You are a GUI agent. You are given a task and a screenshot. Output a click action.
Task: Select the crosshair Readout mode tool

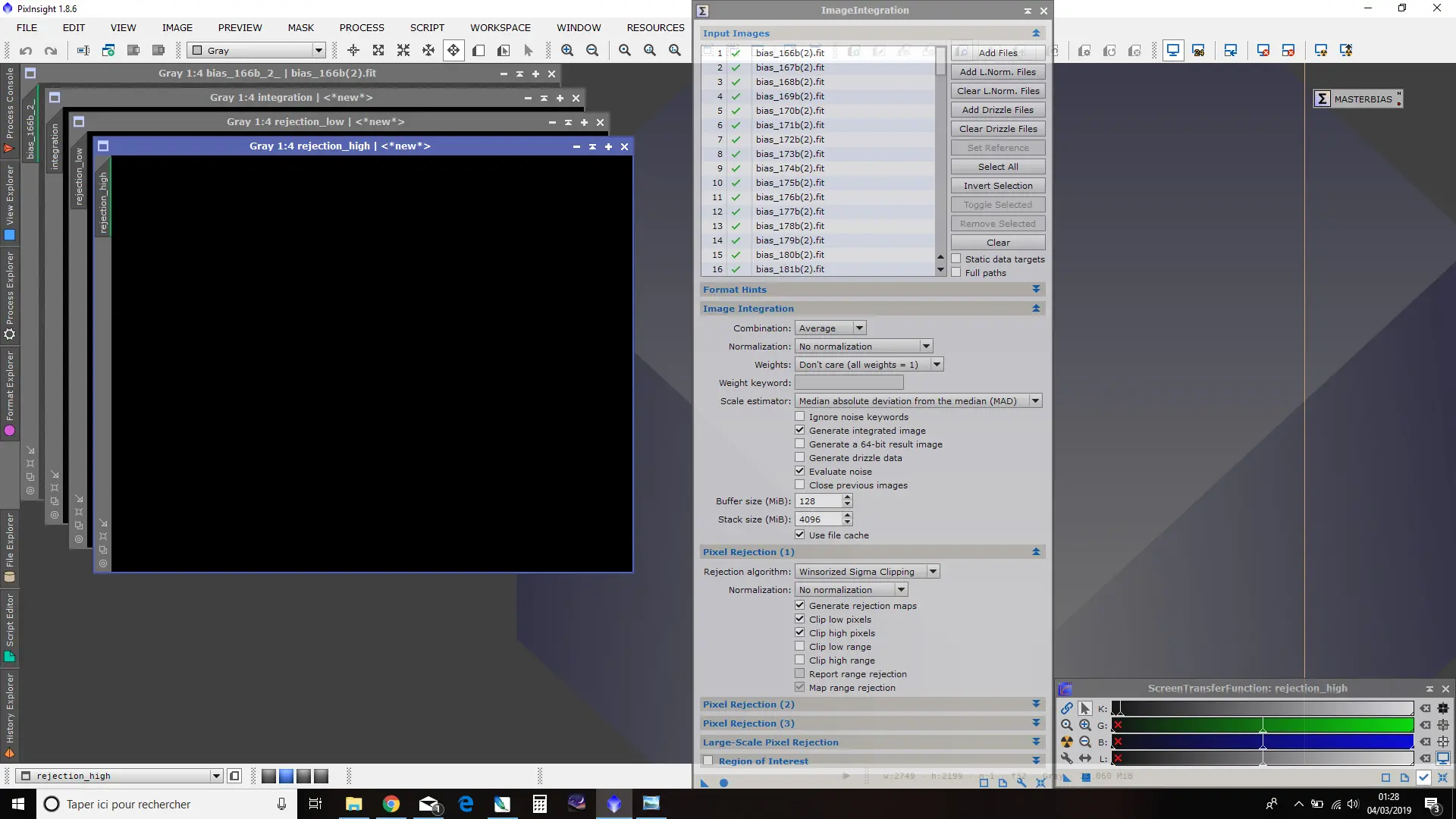pyautogui.click(x=353, y=51)
